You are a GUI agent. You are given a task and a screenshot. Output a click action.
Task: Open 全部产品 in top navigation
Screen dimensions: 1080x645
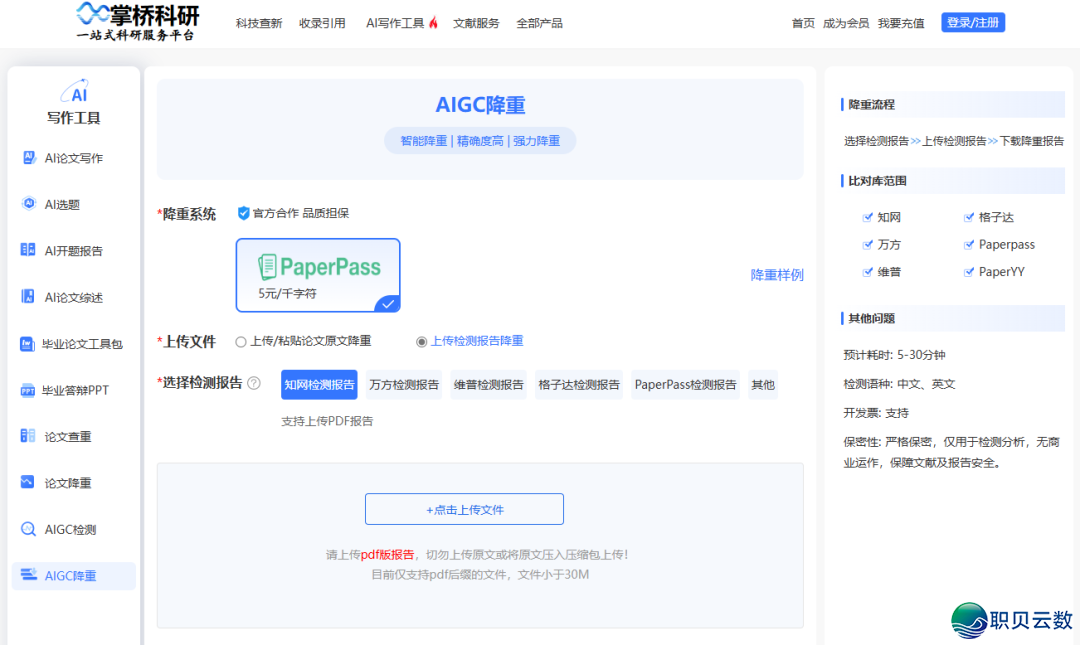539,23
